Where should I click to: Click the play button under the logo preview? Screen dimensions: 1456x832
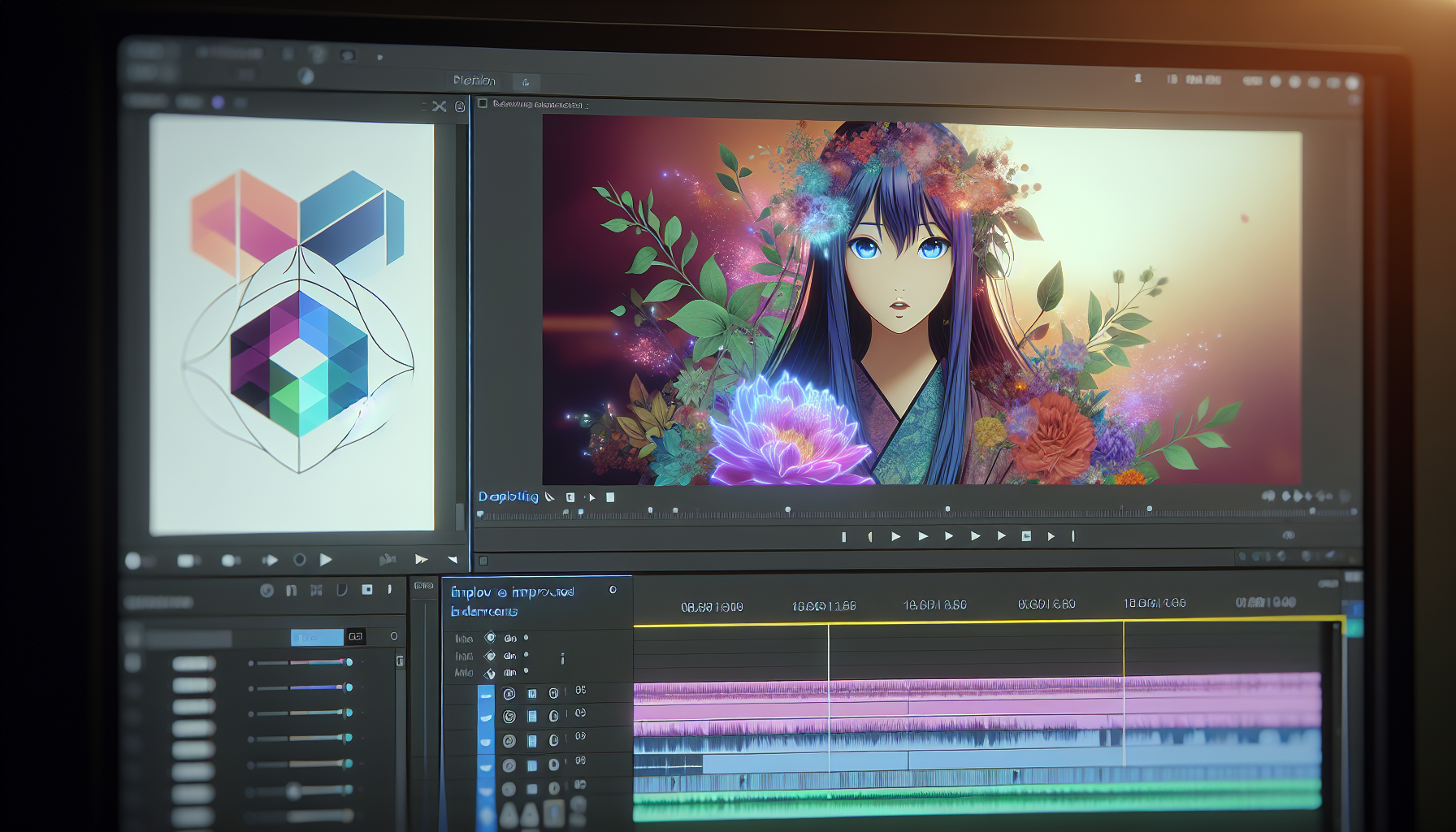point(326,560)
